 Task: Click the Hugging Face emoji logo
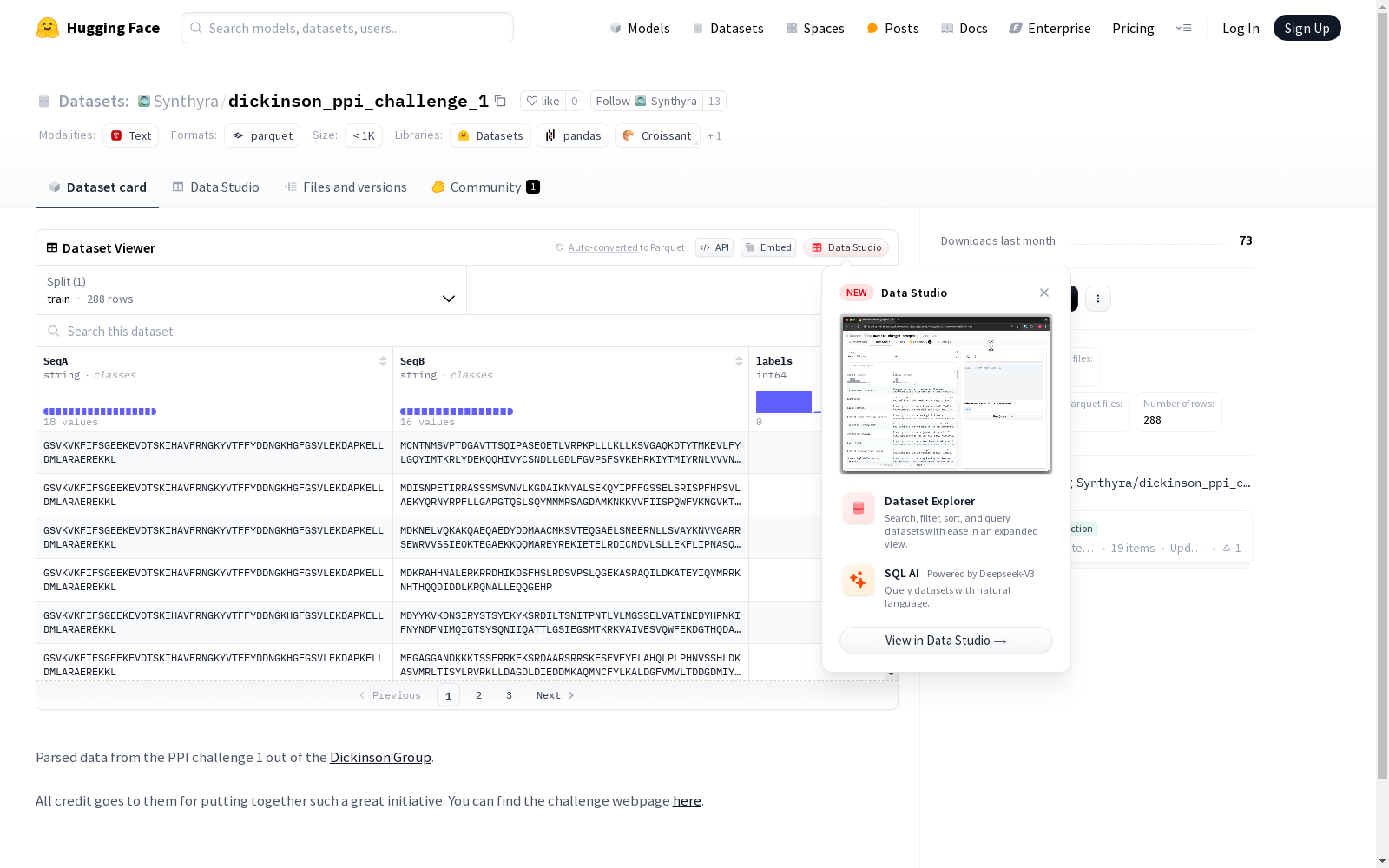48,28
